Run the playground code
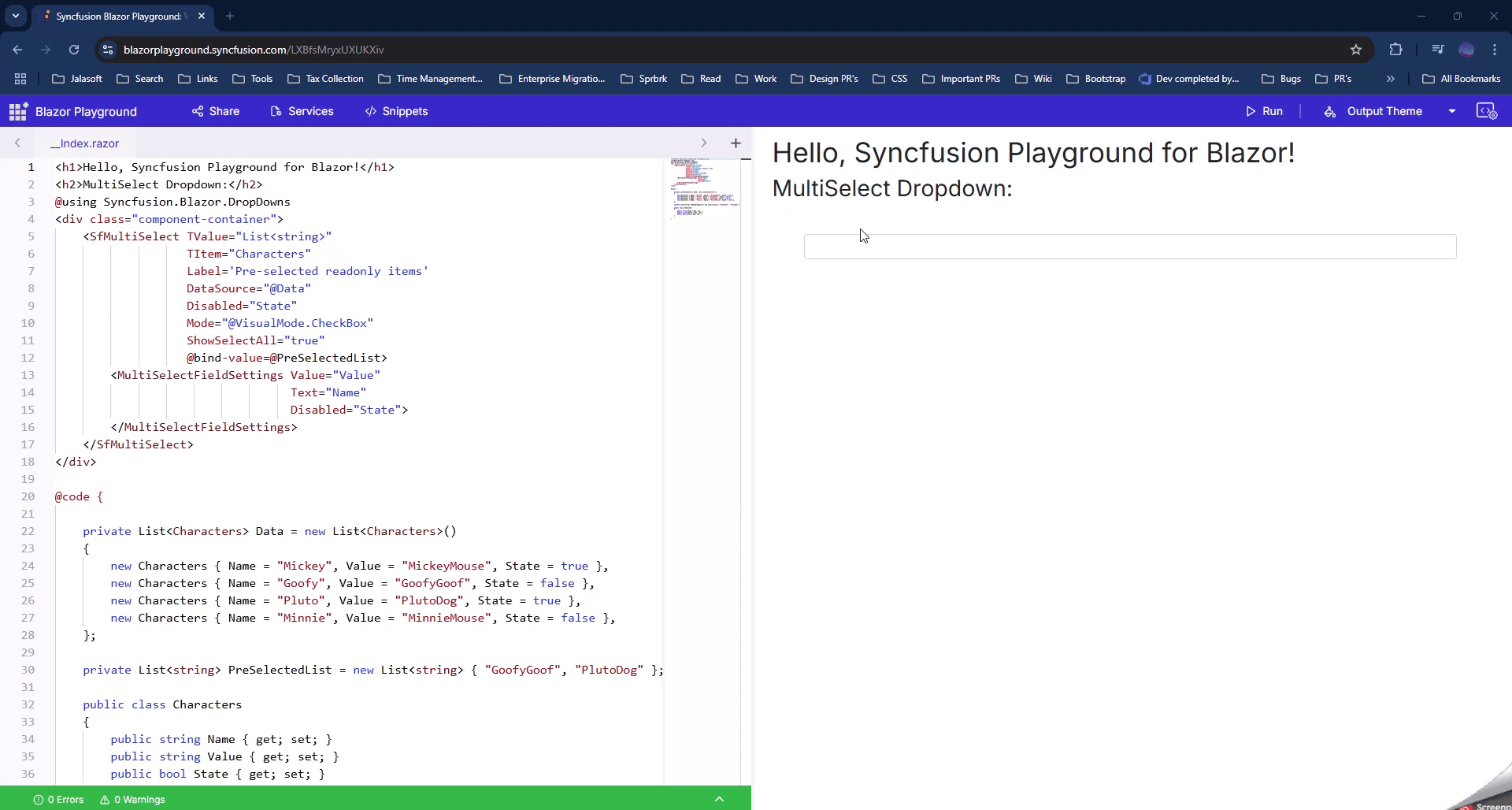Screen dimensions: 1512x810 coord(1264,111)
